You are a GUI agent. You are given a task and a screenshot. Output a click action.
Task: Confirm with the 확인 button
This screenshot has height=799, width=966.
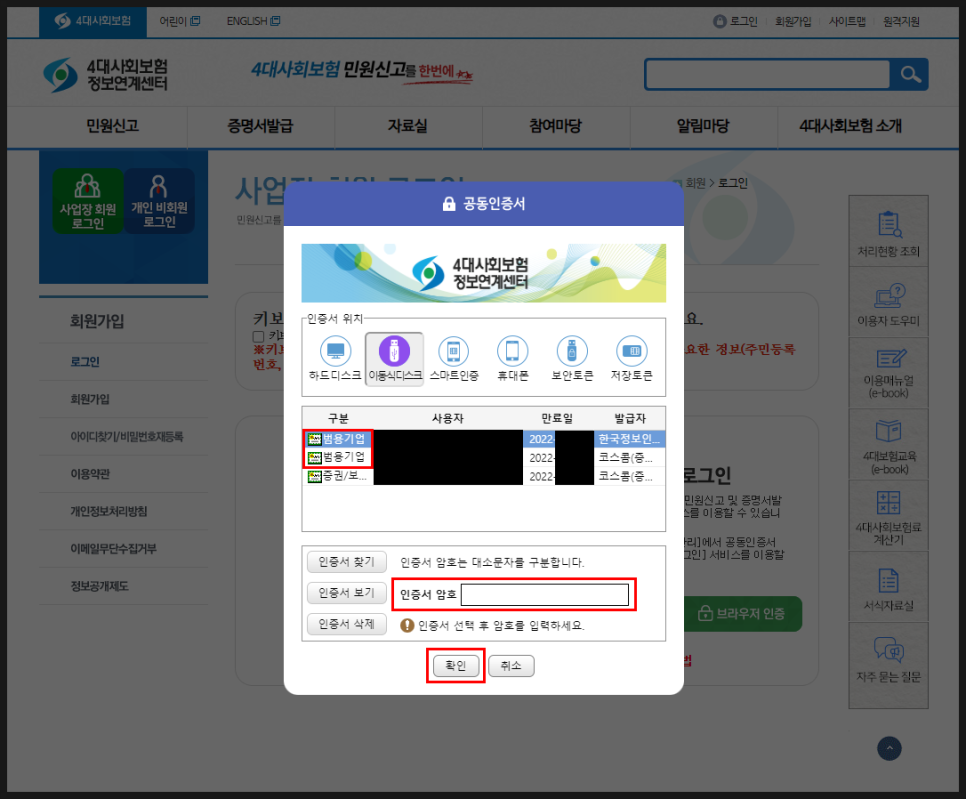coord(456,666)
